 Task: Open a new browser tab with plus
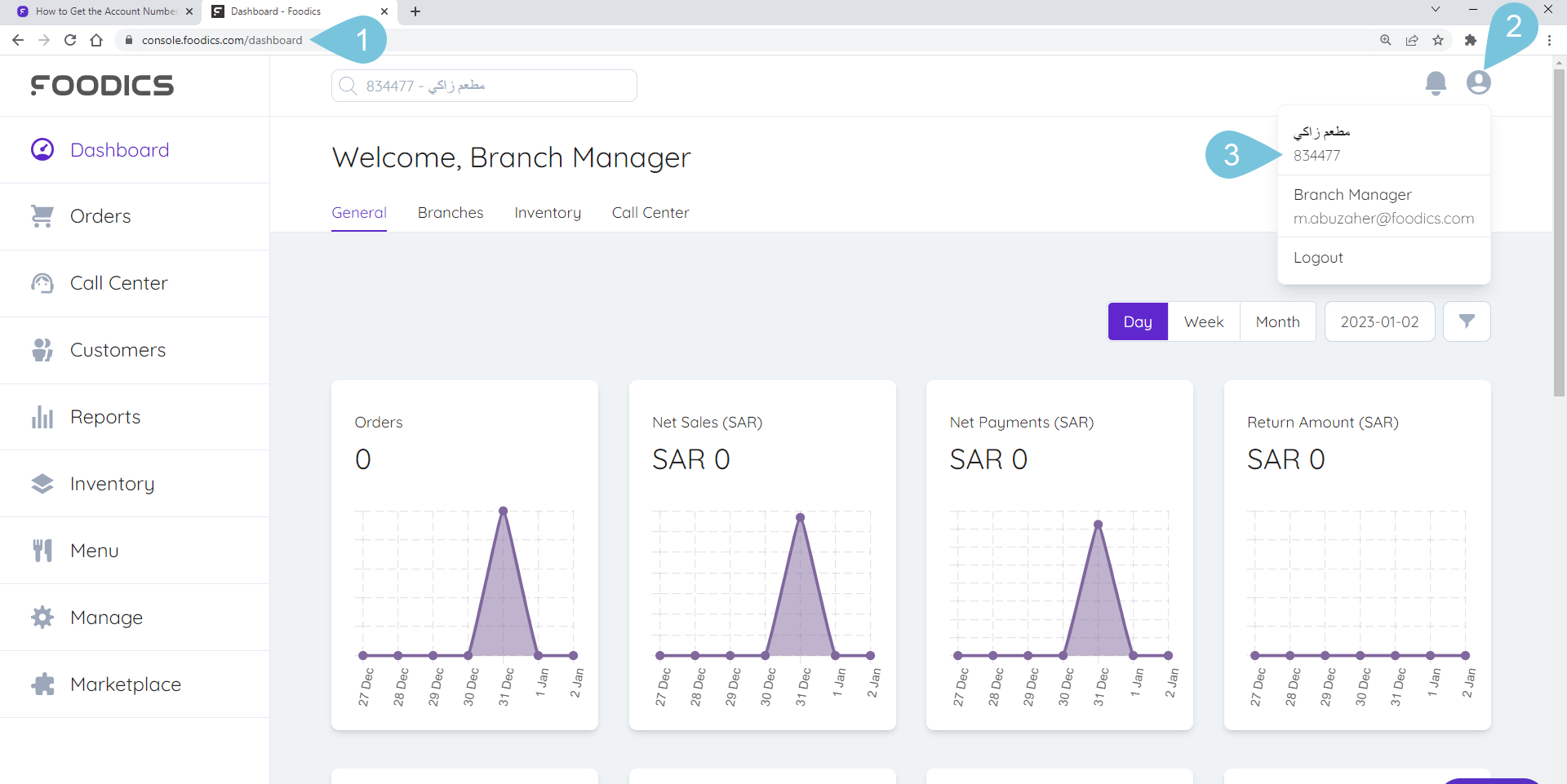pos(415,11)
